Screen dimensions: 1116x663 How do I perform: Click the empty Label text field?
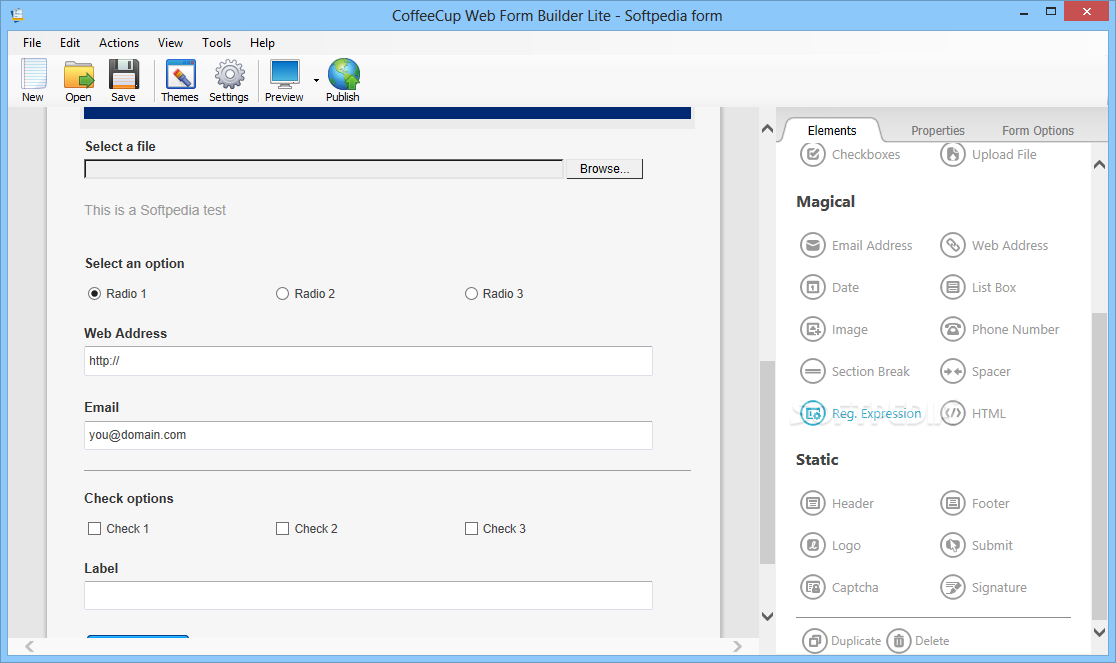(368, 595)
